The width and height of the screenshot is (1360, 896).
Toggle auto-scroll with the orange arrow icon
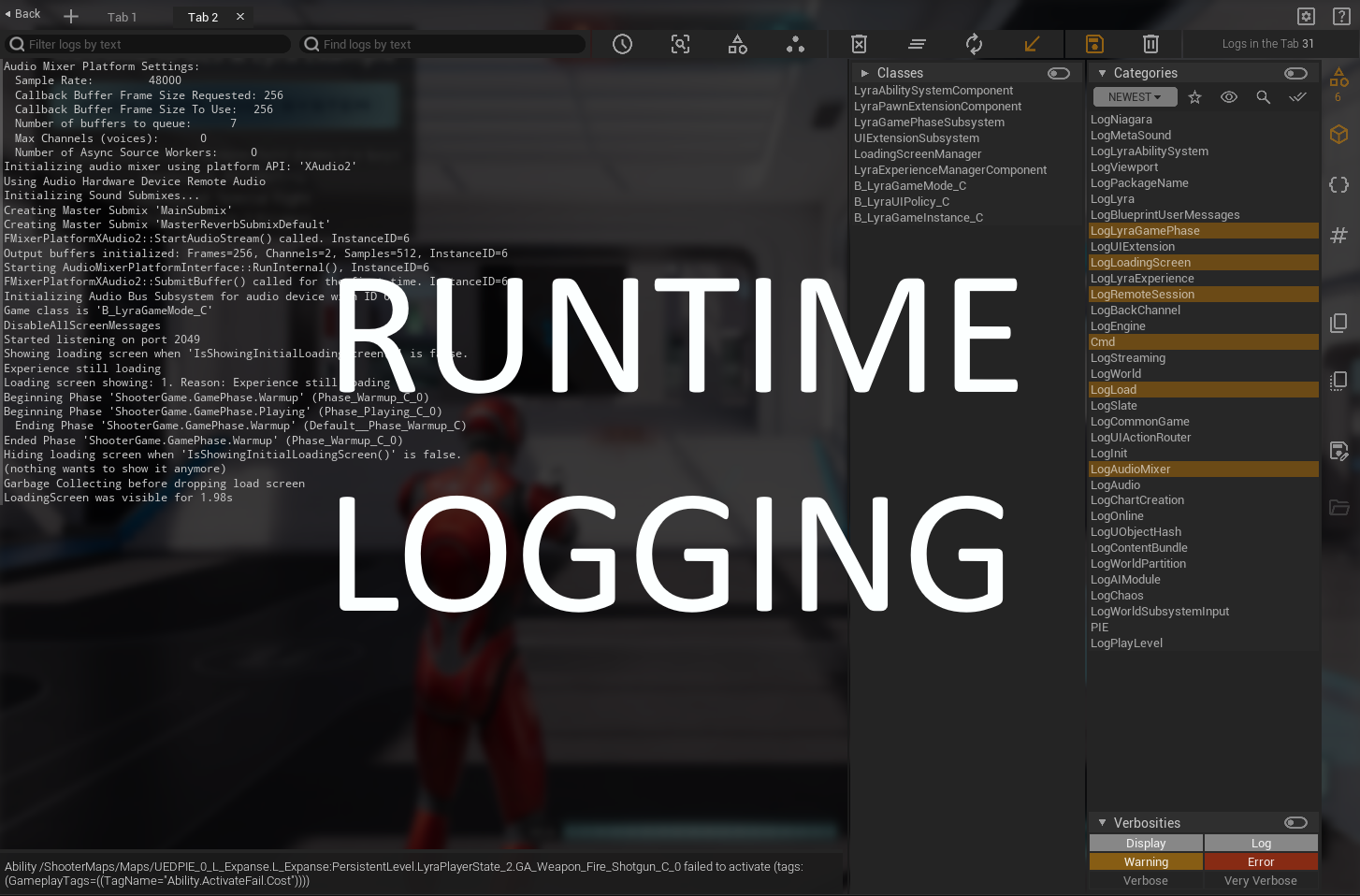(1032, 44)
